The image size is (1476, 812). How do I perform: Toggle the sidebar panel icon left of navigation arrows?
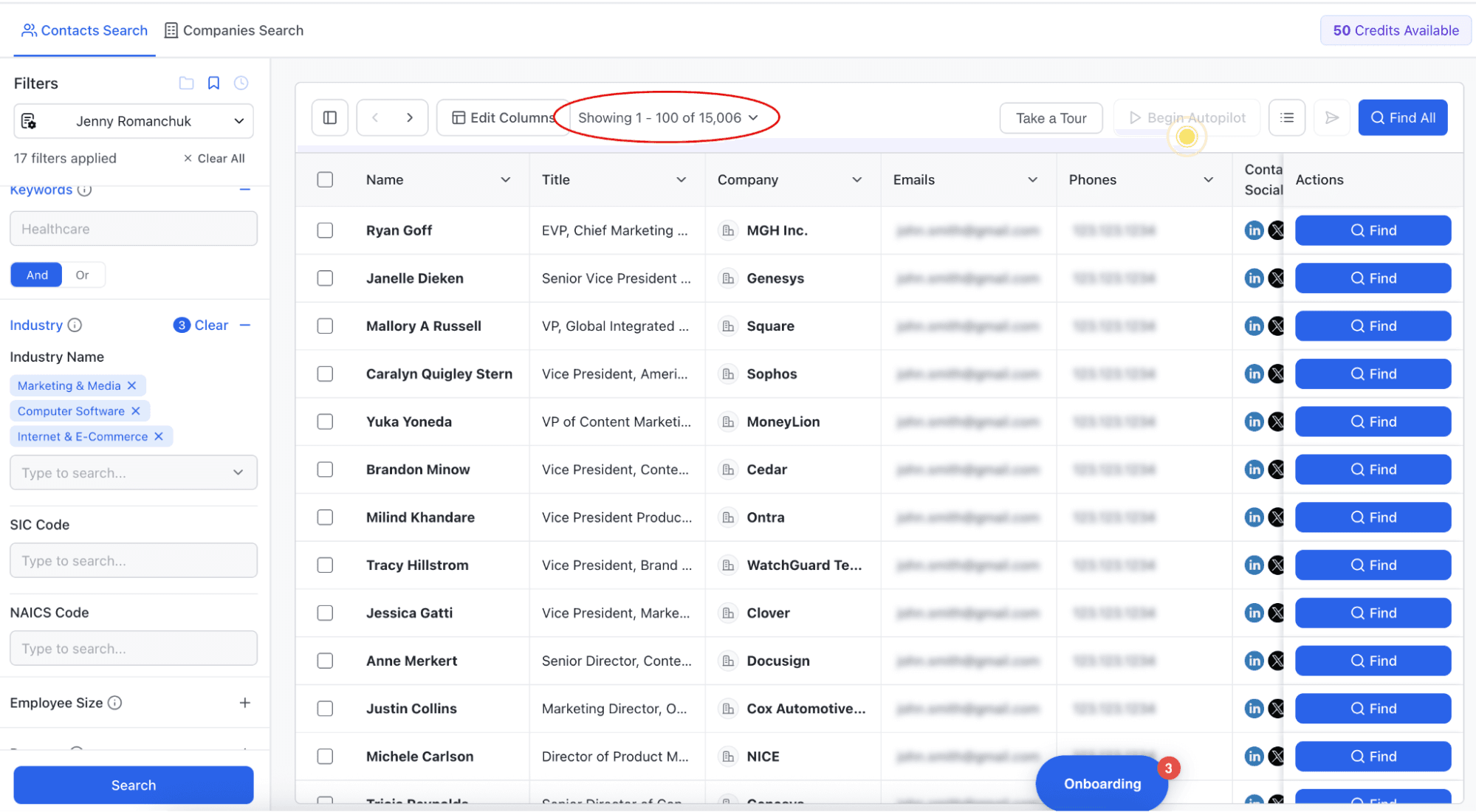pyautogui.click(x=329, y=117)
